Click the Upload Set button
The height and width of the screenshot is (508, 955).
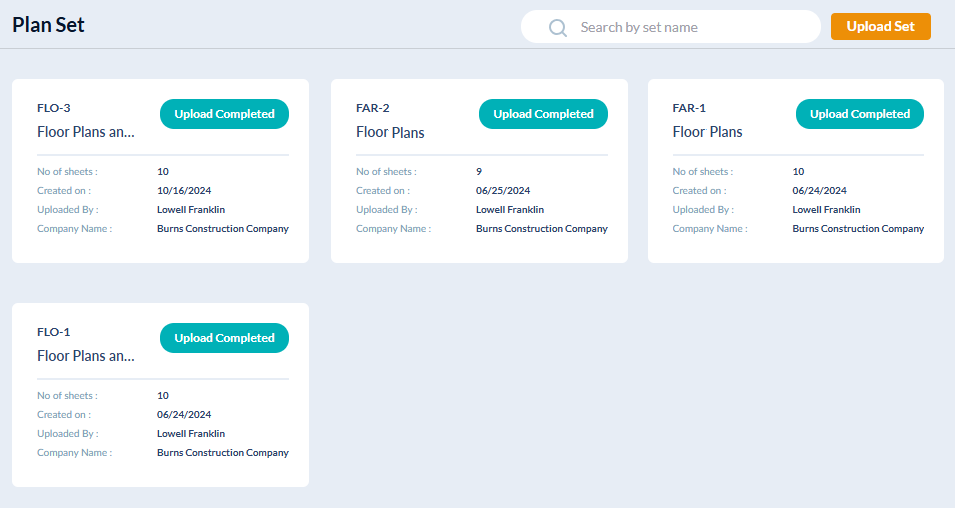pyautogui.click(x=880, y=27)
